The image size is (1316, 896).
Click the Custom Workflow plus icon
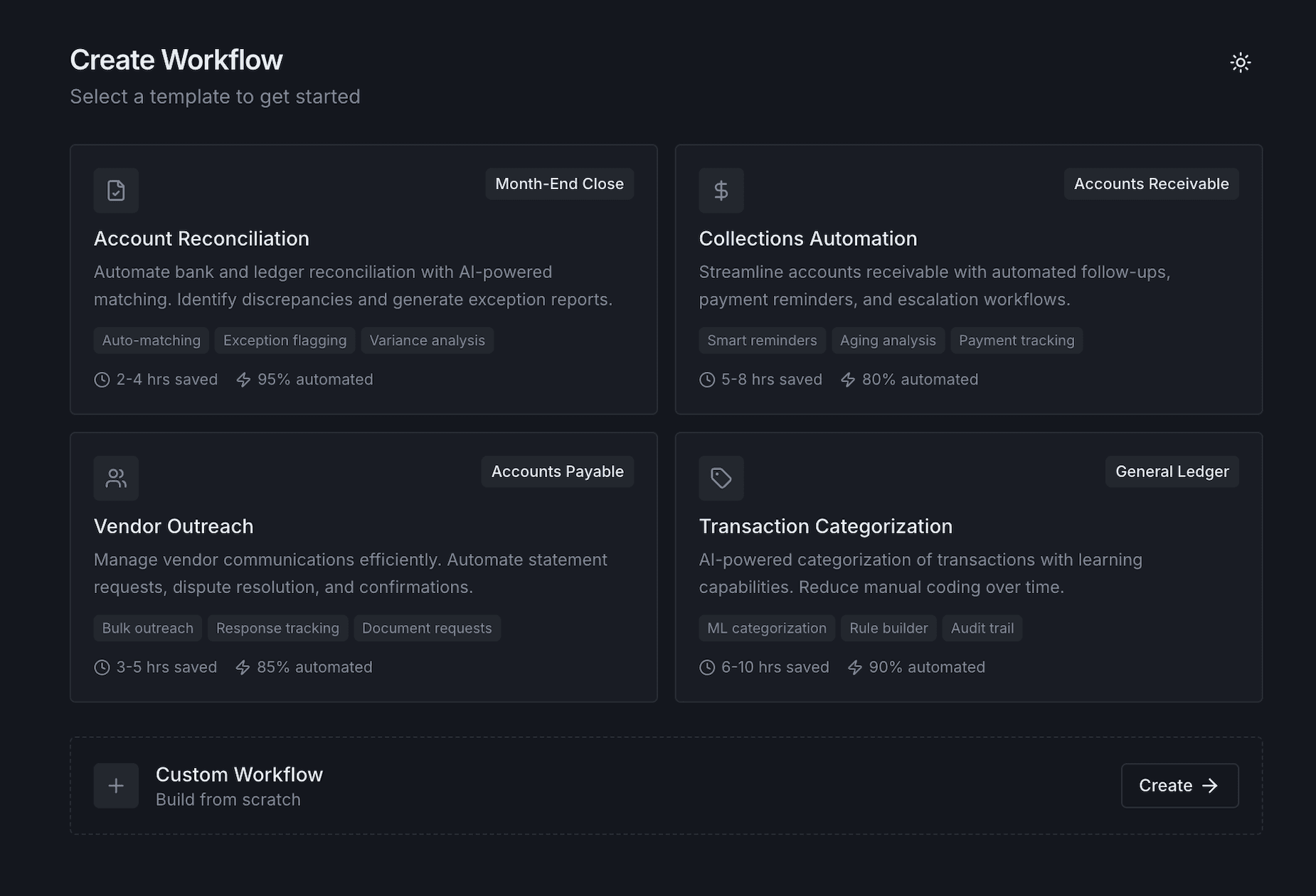tap(116, 786)
